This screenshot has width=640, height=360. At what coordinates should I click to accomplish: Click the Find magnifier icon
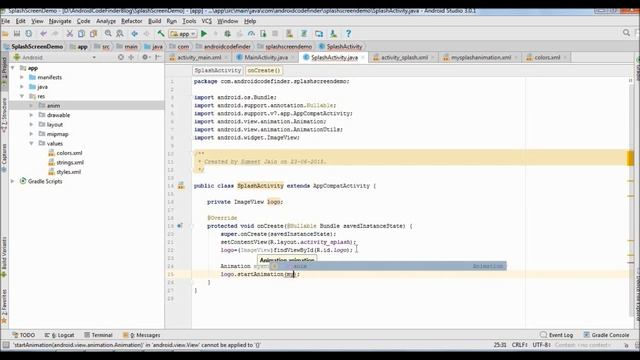(x=108, y=34)
